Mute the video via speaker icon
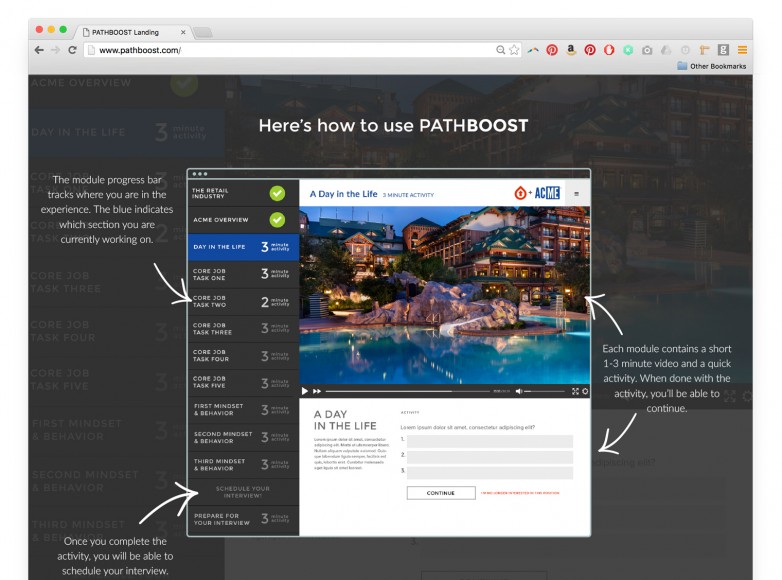 pos(518,391)
